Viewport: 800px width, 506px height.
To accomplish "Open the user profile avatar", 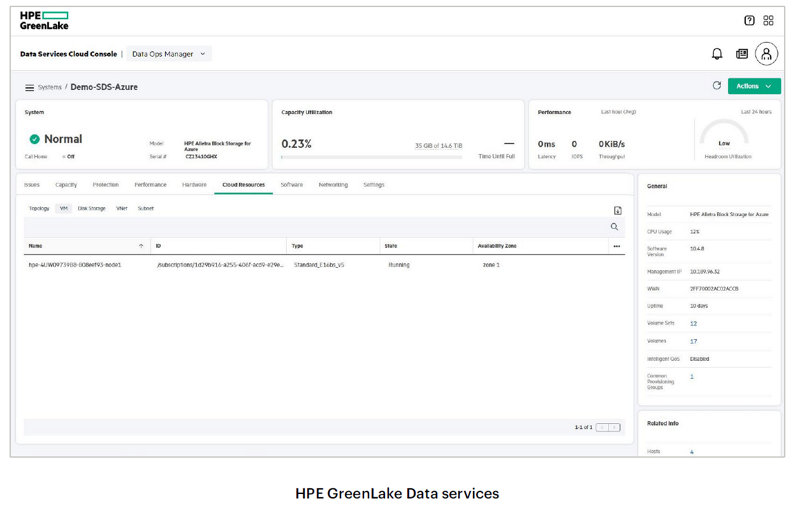I will [766, 54].
